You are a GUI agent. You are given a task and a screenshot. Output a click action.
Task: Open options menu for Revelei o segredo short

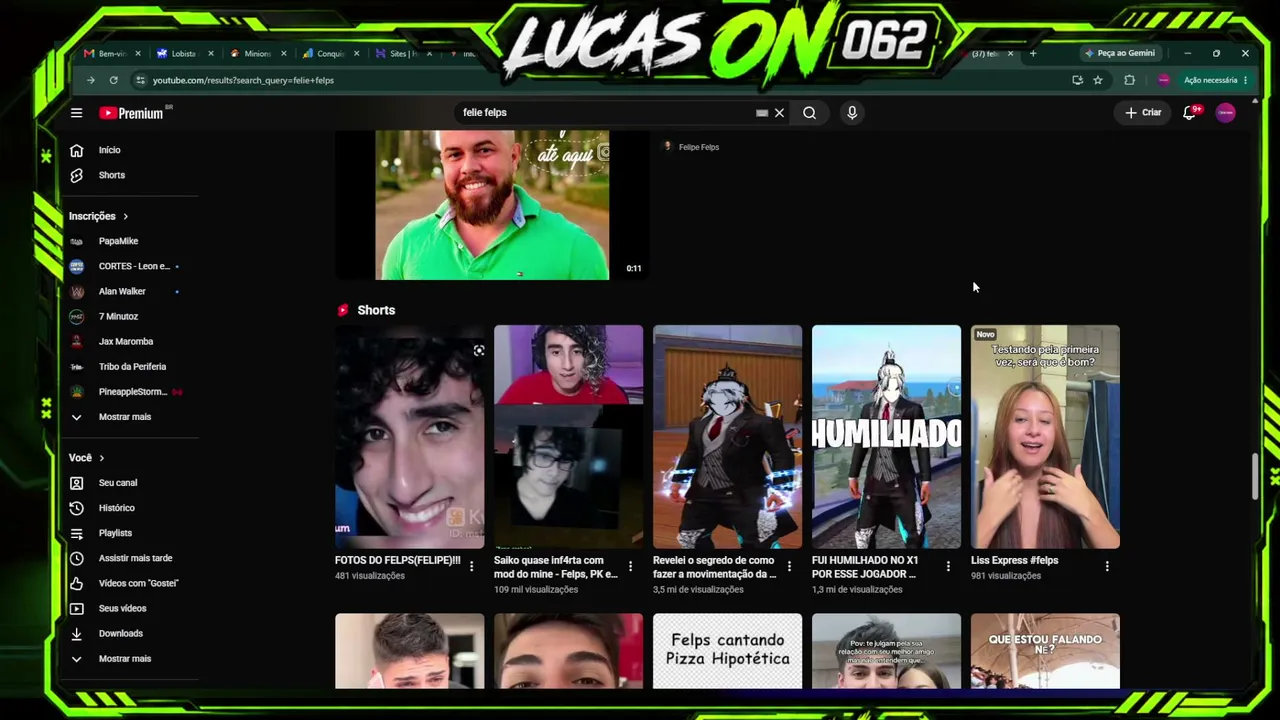(789, 567)
